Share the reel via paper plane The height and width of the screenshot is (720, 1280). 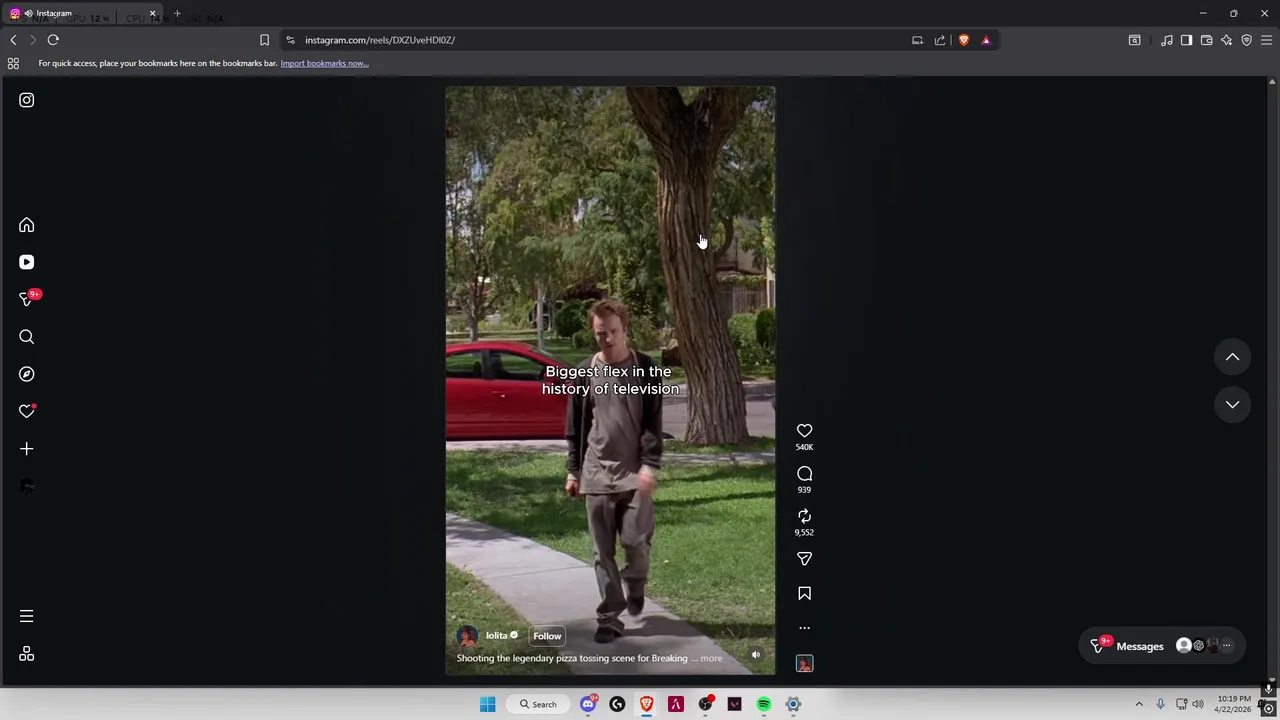[x=804, y=559]
